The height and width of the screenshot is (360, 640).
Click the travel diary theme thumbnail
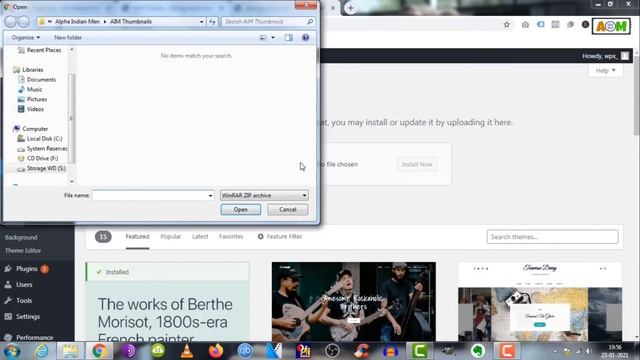point(540,302)
